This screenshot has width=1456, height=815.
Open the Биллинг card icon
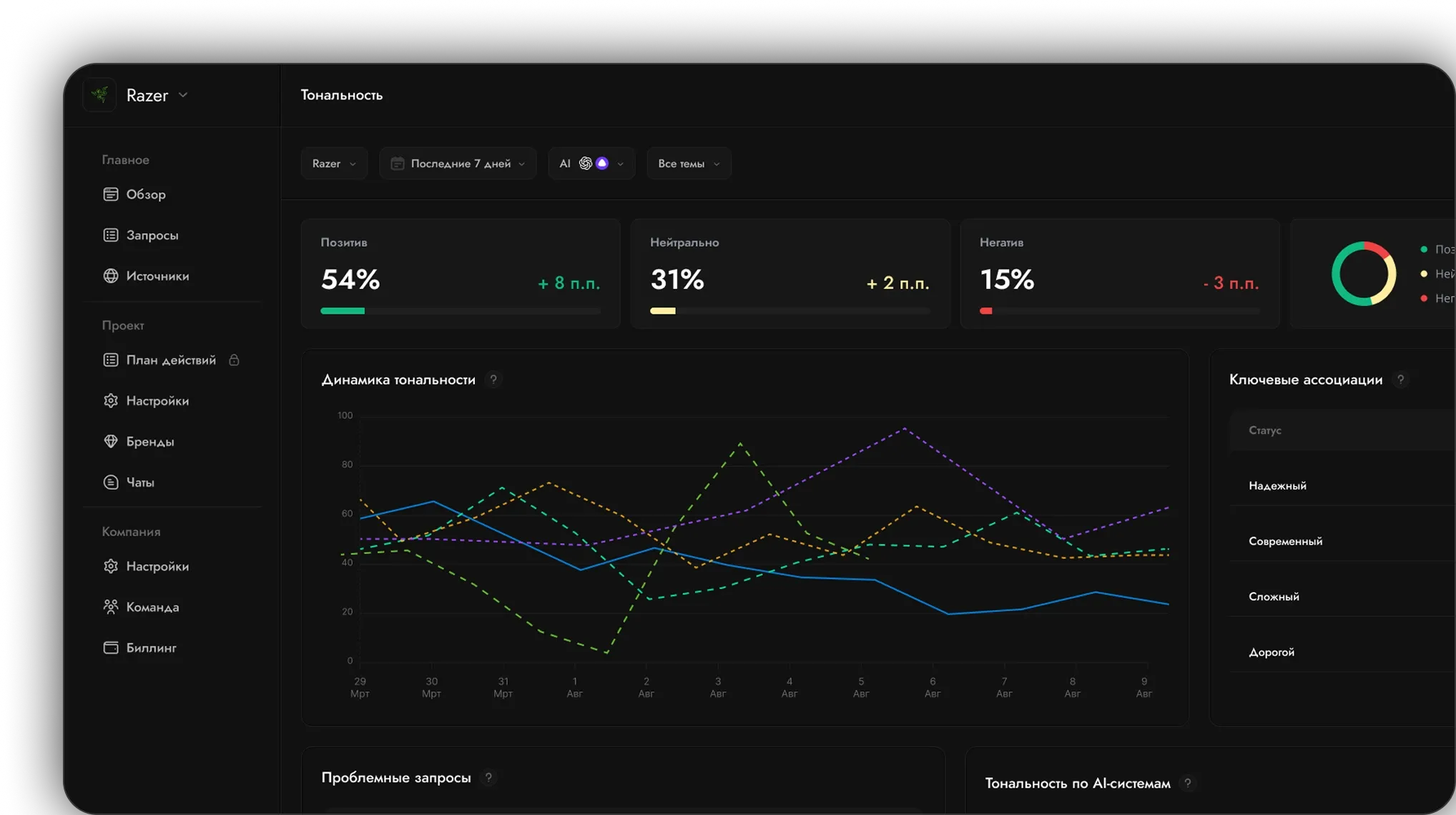(110, 648)
